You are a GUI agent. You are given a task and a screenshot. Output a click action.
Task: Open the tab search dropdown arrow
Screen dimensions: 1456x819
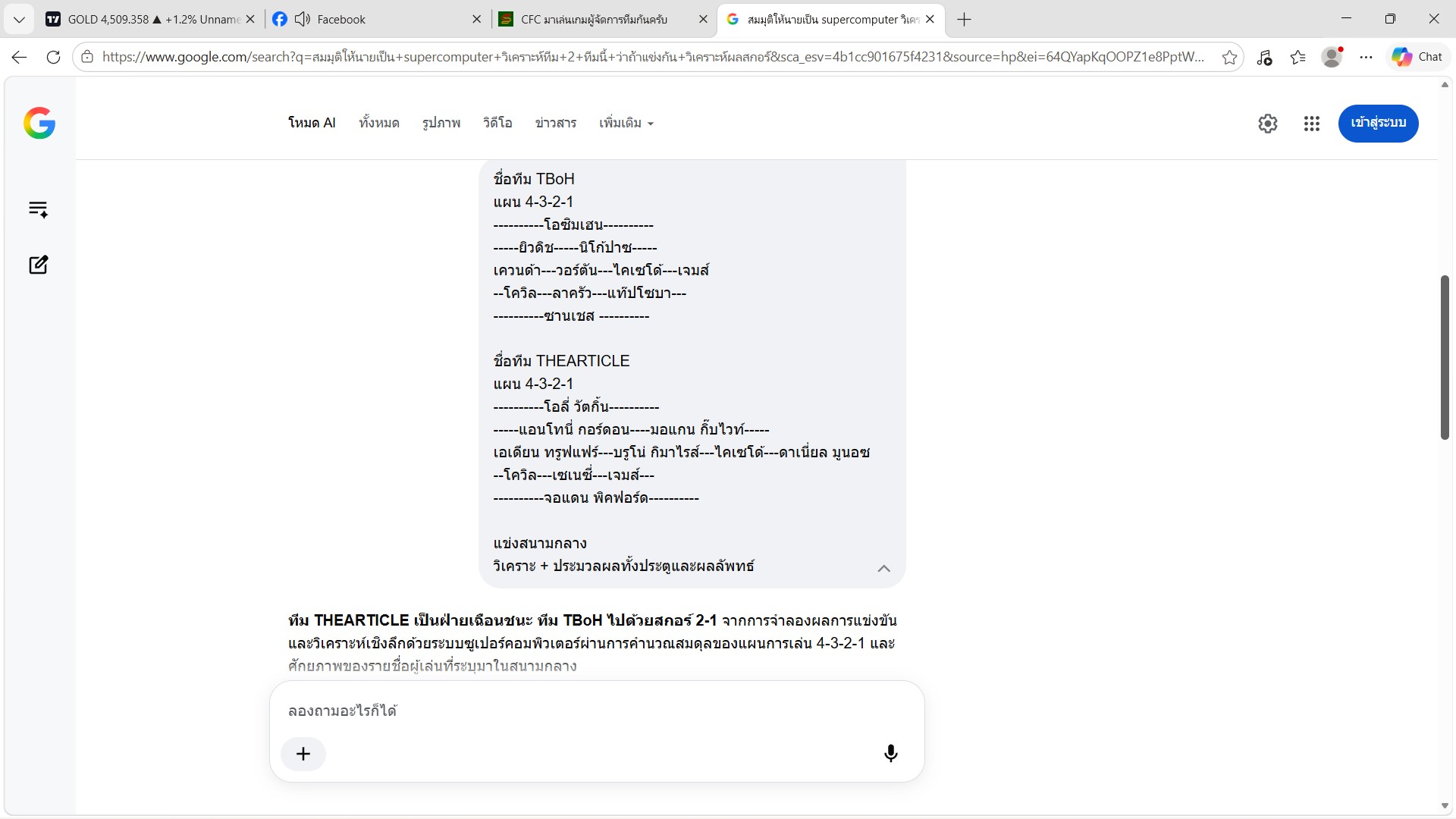pos(19,19)
